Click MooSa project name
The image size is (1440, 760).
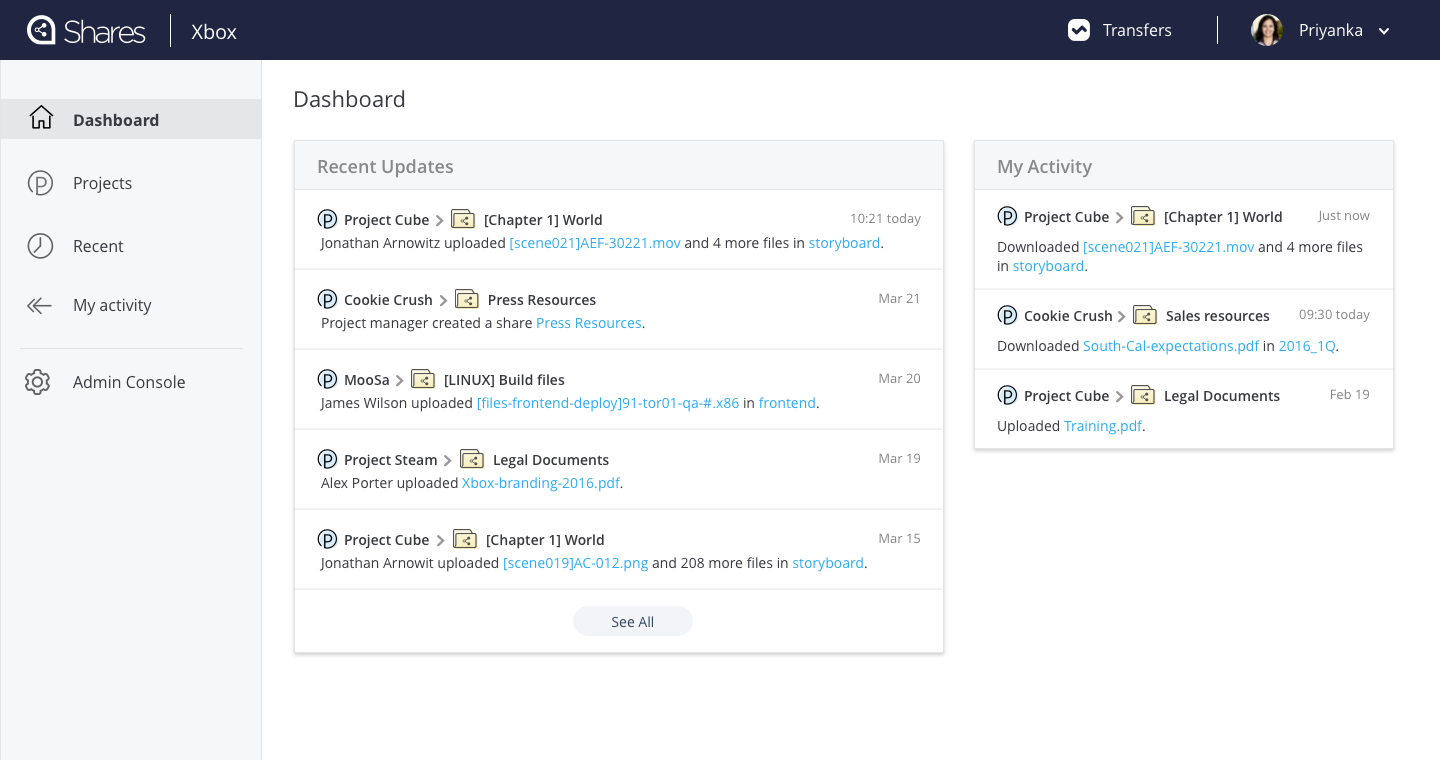(367, 380)
